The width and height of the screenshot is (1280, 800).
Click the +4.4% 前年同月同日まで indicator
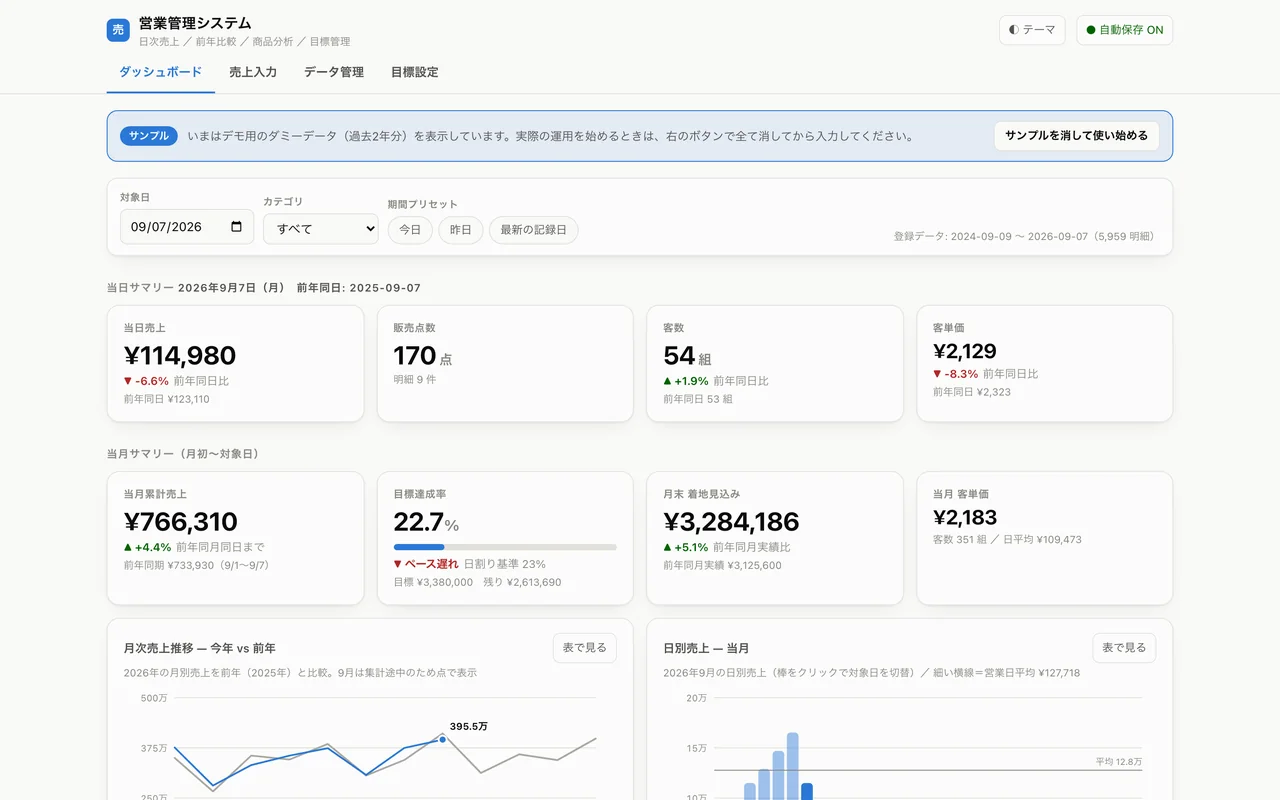tap(194, 547)
